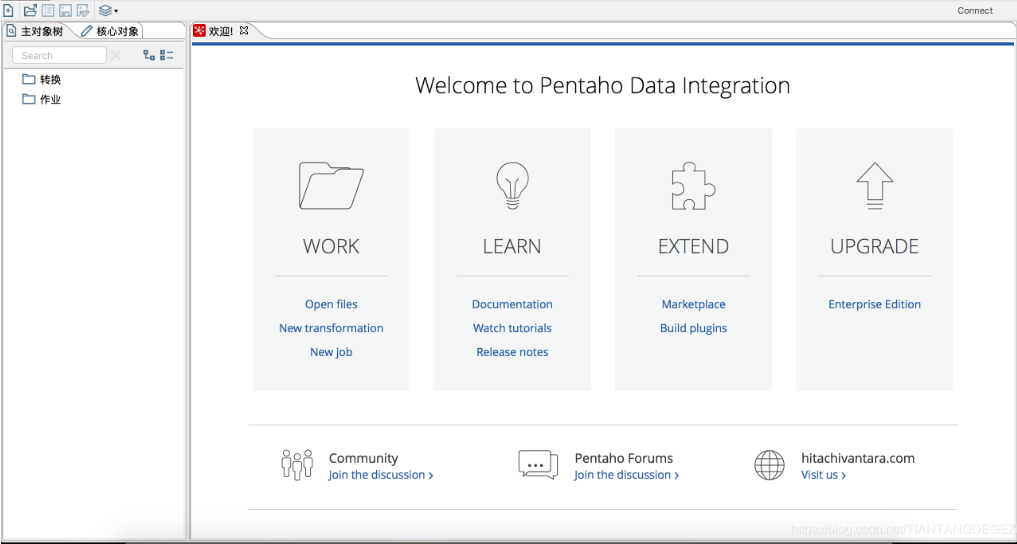Click the hitachivantara.com heading text
The image size is (1017, 544).
coord(857,458)
